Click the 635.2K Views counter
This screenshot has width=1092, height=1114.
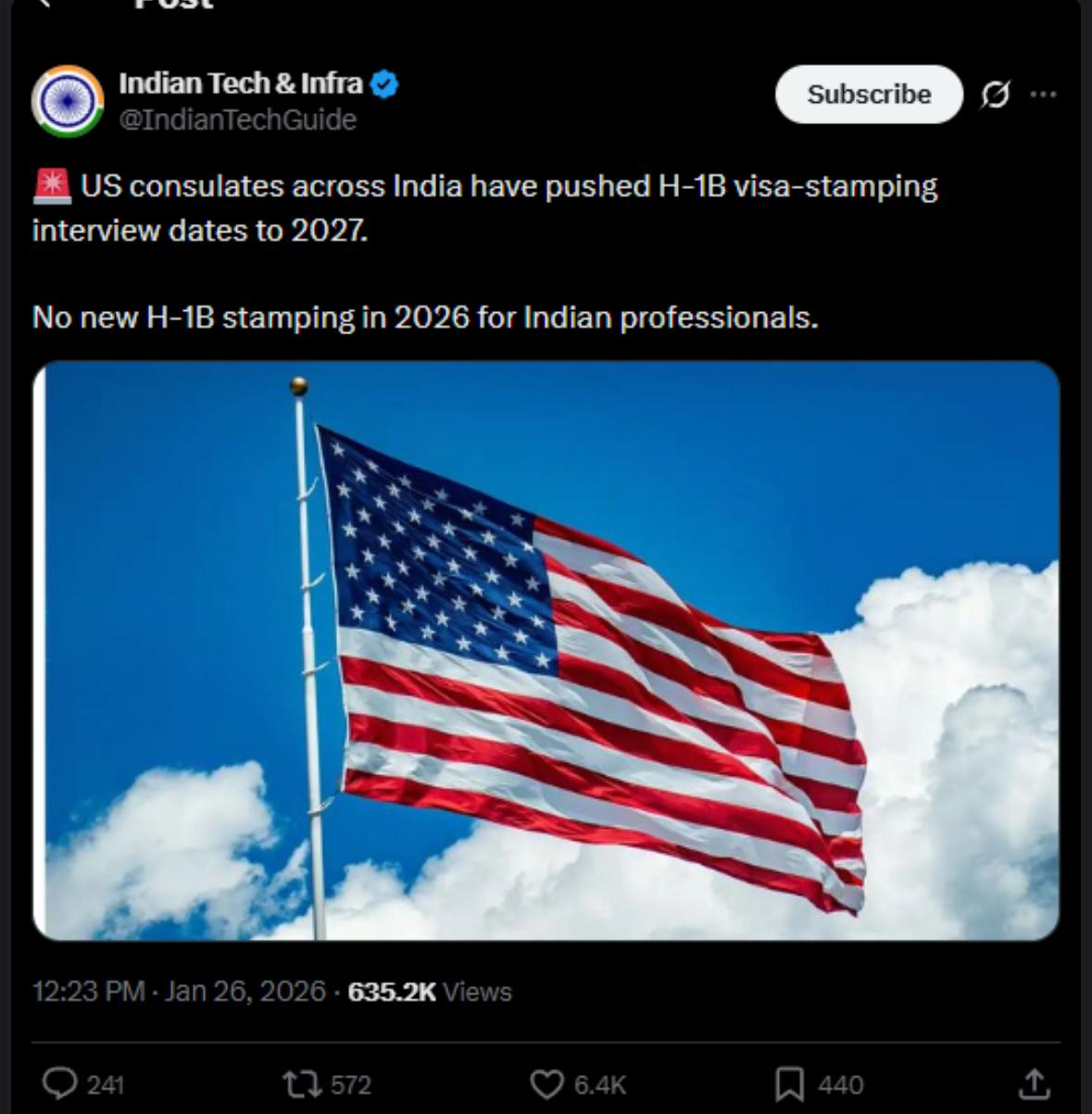coord(429,992)
